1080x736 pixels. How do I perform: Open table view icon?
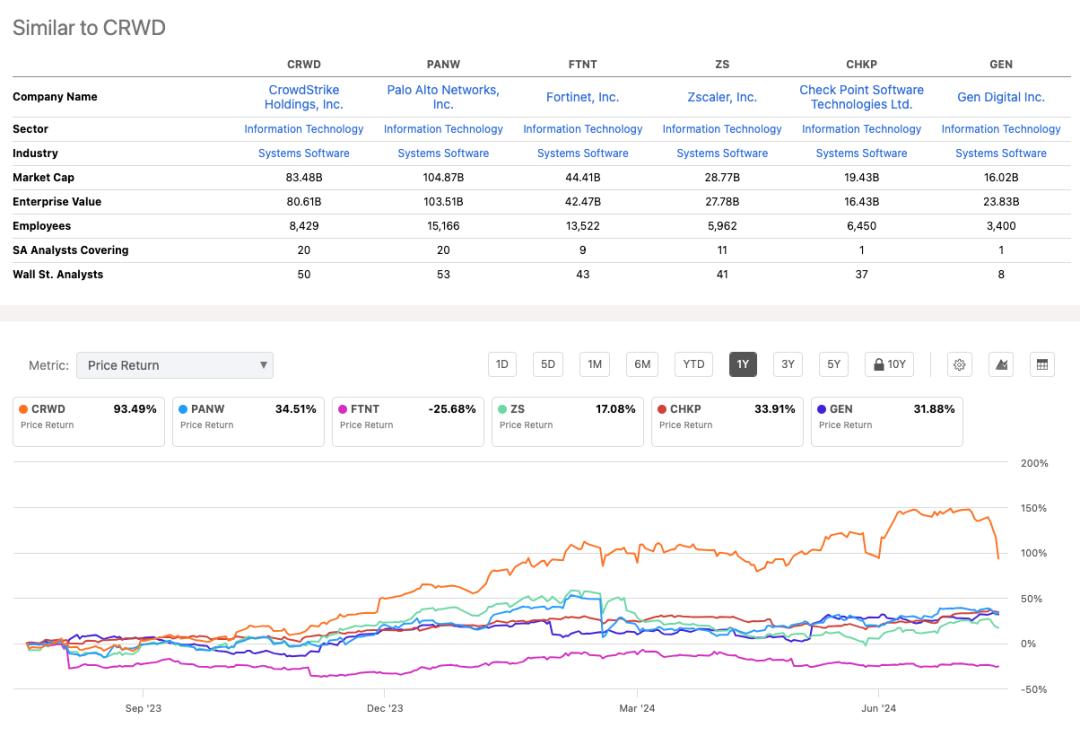coord(1042,365)
